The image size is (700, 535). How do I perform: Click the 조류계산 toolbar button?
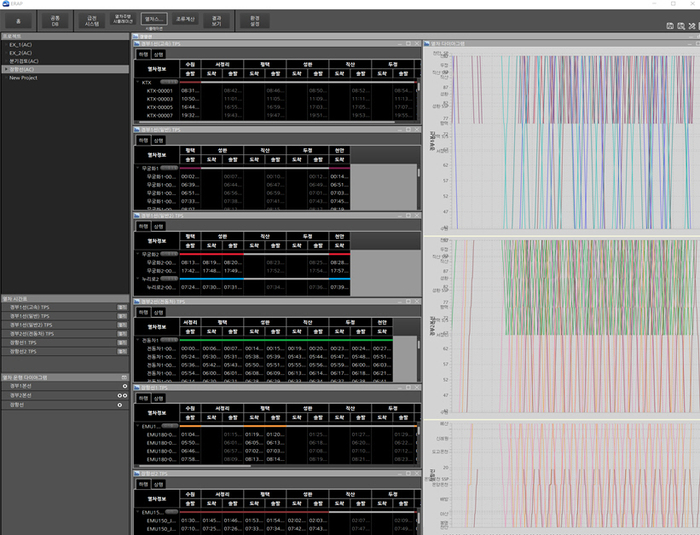tap(186, 19)
